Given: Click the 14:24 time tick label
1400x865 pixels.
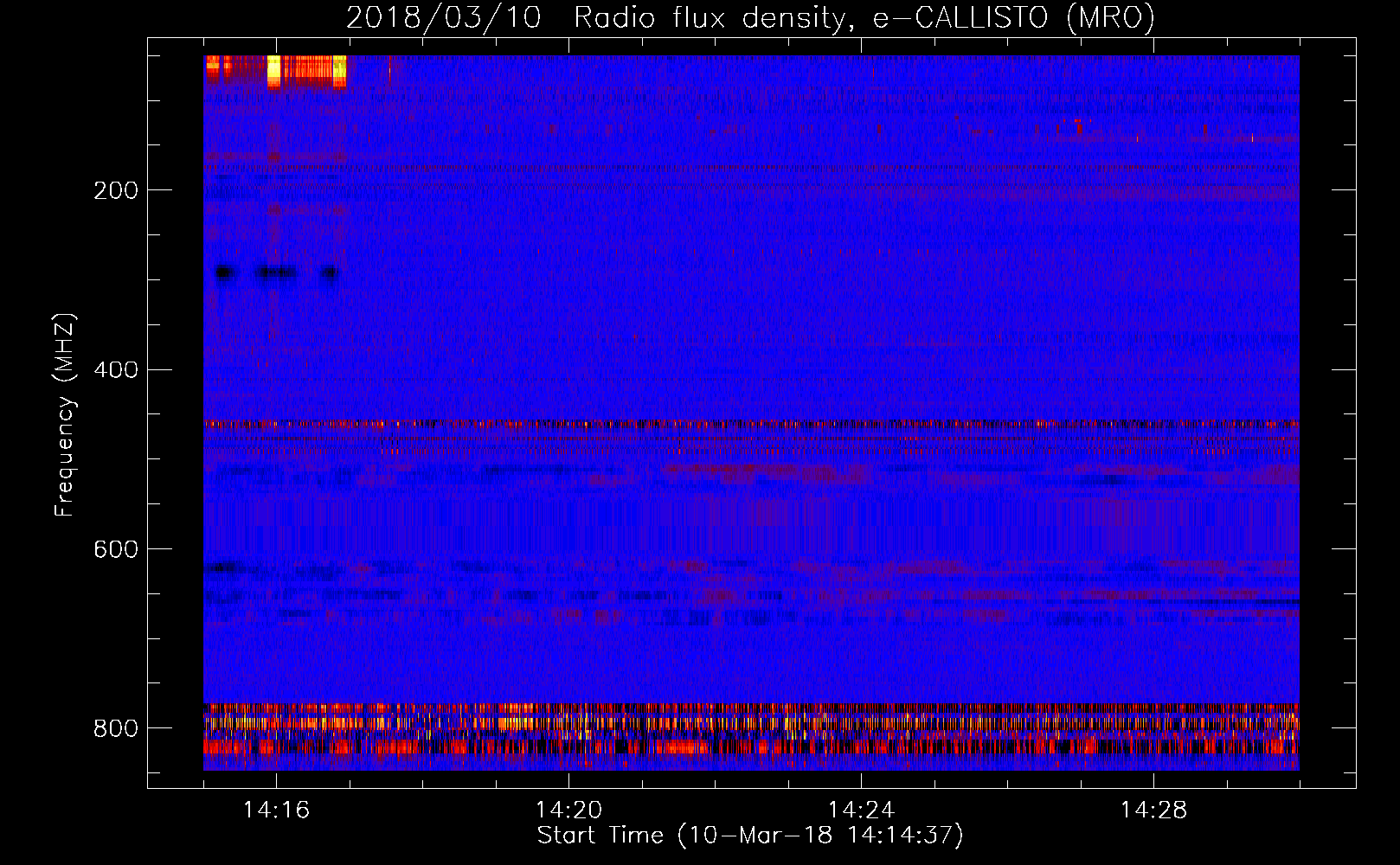Looking at the screenshot, I should coord(861,811).
